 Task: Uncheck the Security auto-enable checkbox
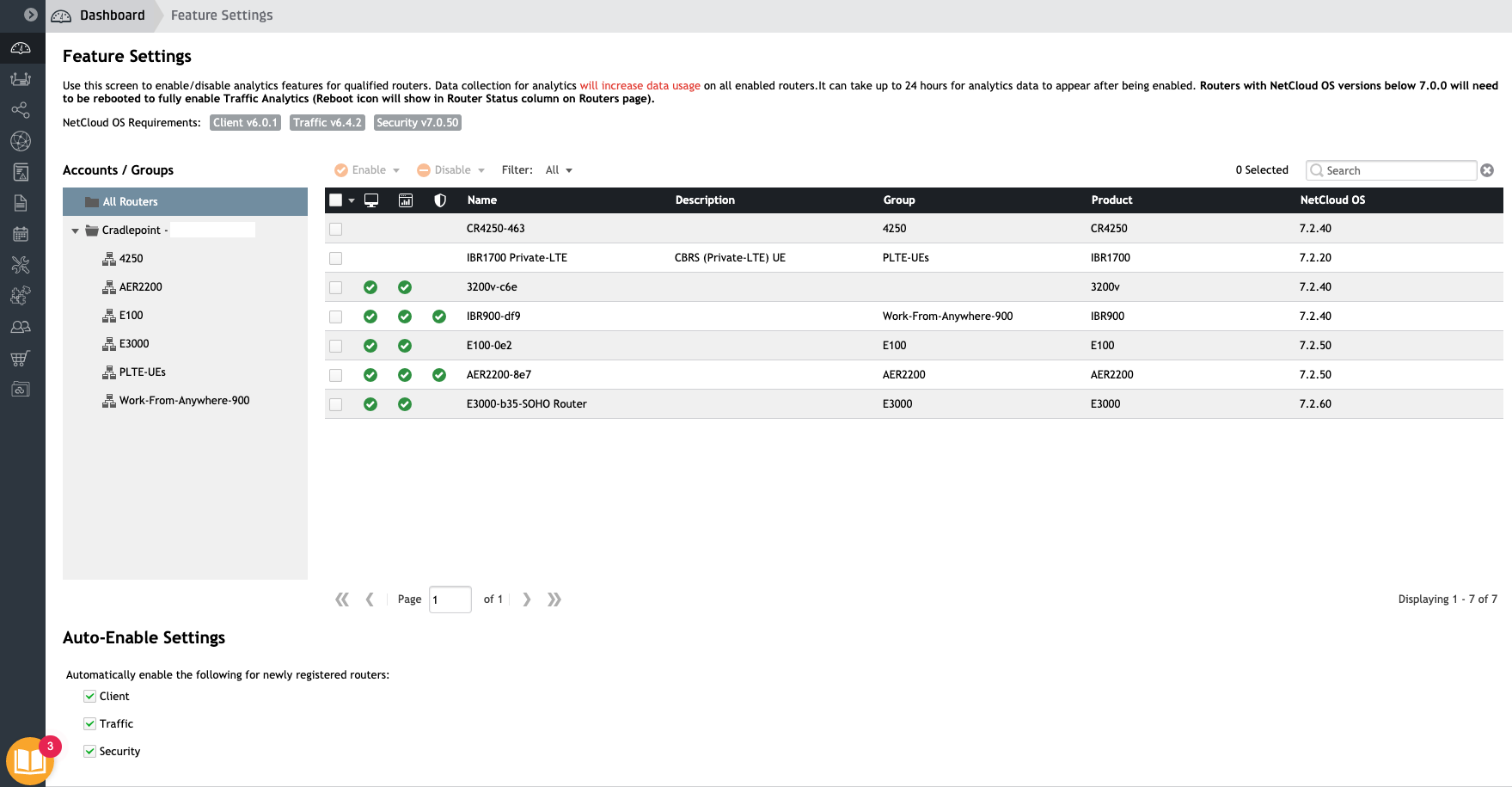point(90,752)
